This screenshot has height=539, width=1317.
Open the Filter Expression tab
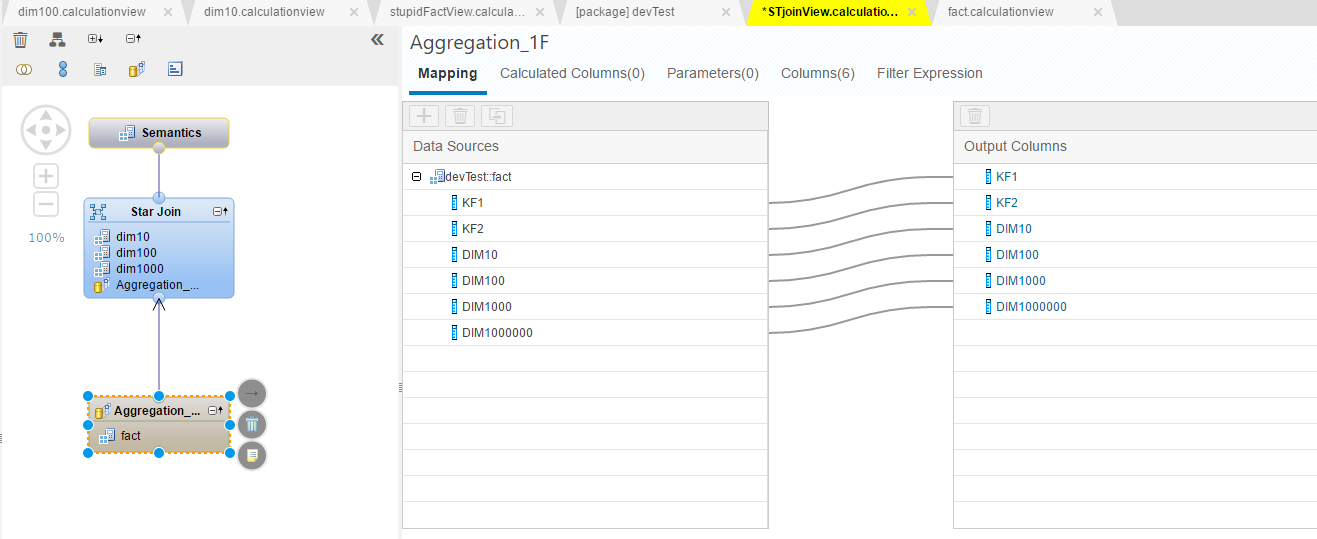(x=930, y=73)
